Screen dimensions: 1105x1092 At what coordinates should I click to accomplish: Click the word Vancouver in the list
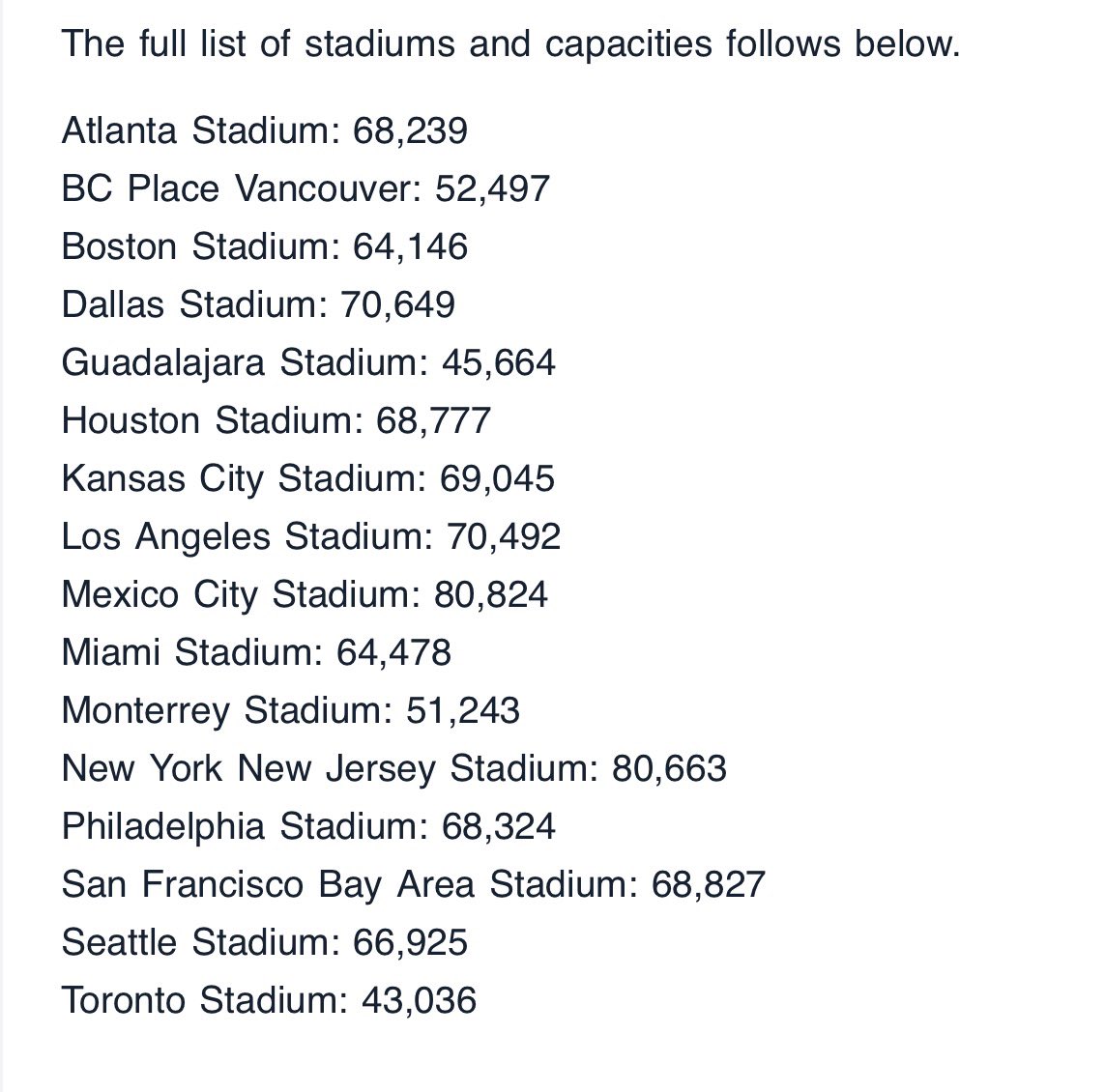328,188
